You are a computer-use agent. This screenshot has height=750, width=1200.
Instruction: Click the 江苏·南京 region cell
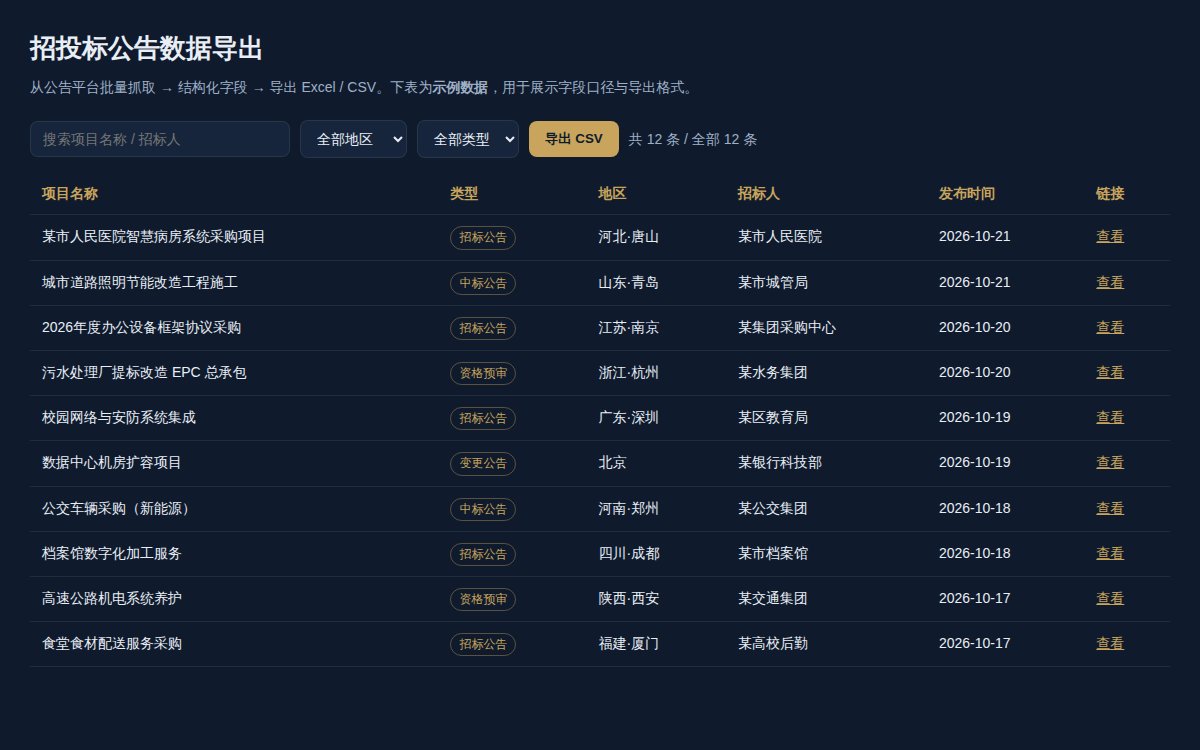click(628, 328)
